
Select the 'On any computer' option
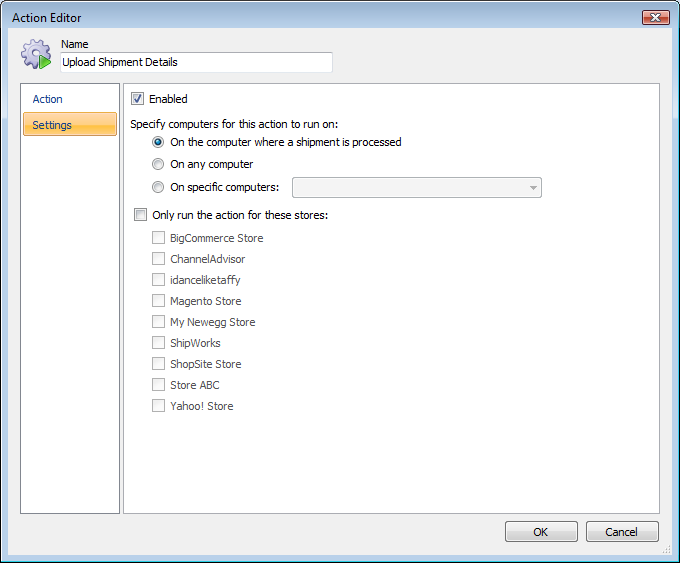pyautogui.click(x=158, y=164)
